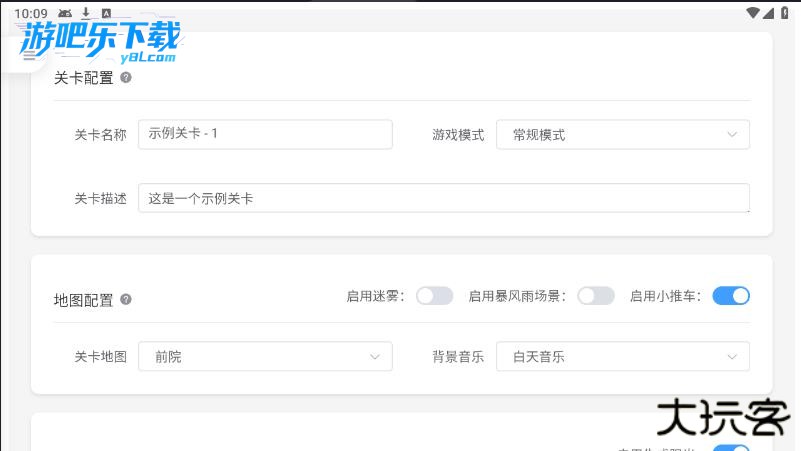Screen dimensions: 801x451
Task: Enable the 启用迷雾 fog switch
Action: [434, 296]
